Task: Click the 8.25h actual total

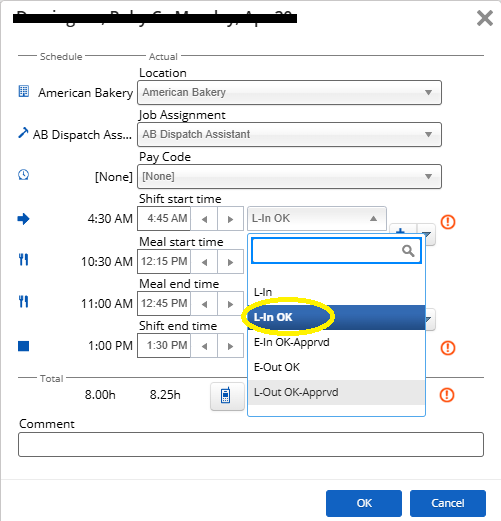Action: point(165,395)
